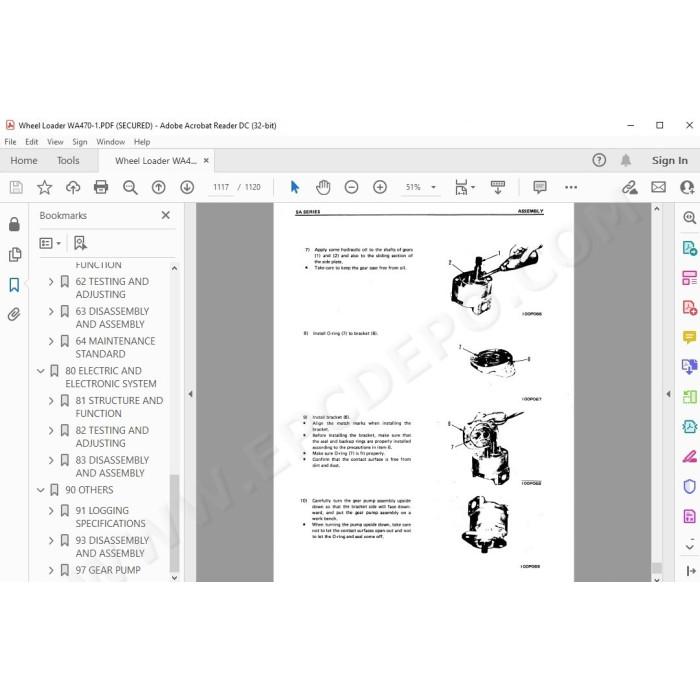Print the document via the printer icon

tap(101, 187)
